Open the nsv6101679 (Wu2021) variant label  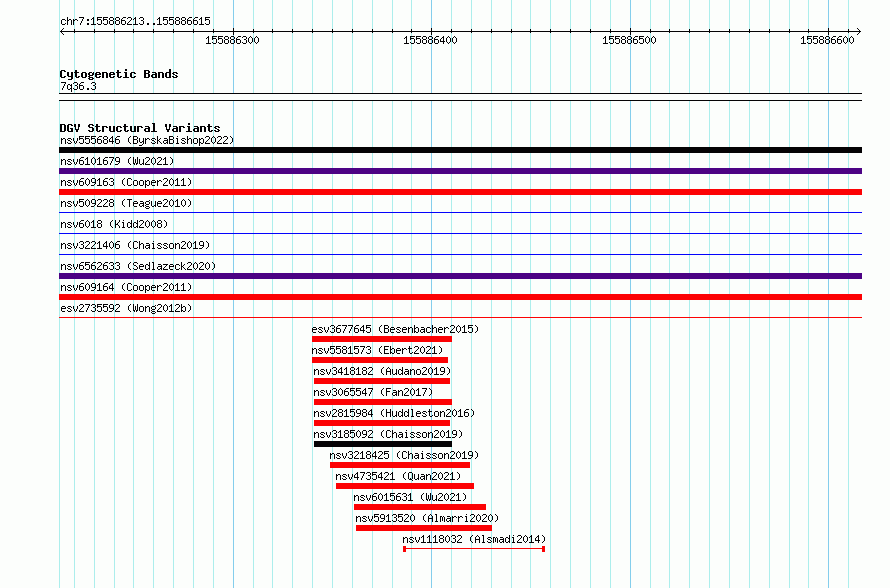click(117, 161)
